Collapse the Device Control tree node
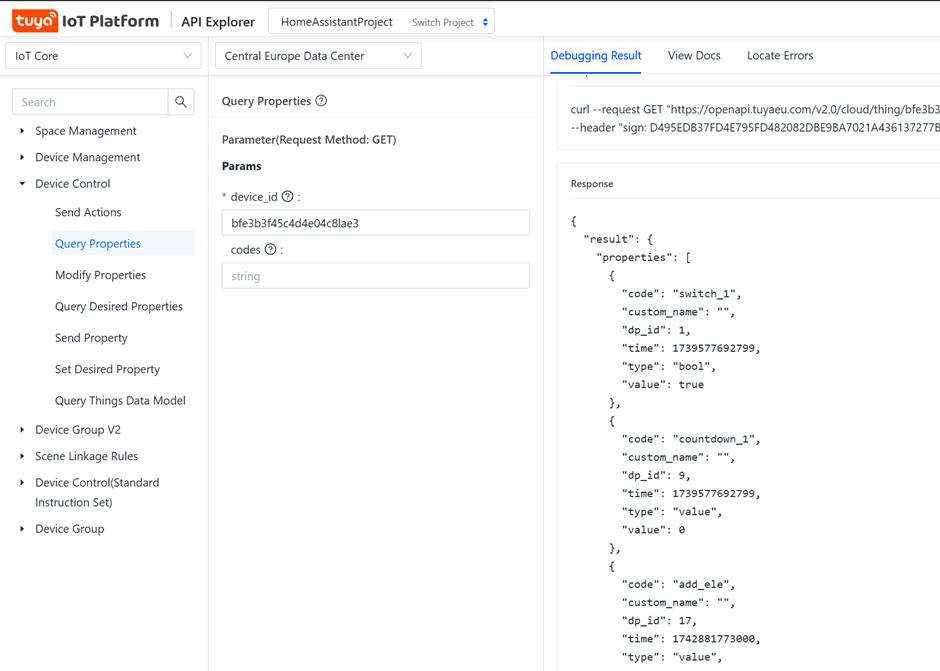 pos(22,183)
